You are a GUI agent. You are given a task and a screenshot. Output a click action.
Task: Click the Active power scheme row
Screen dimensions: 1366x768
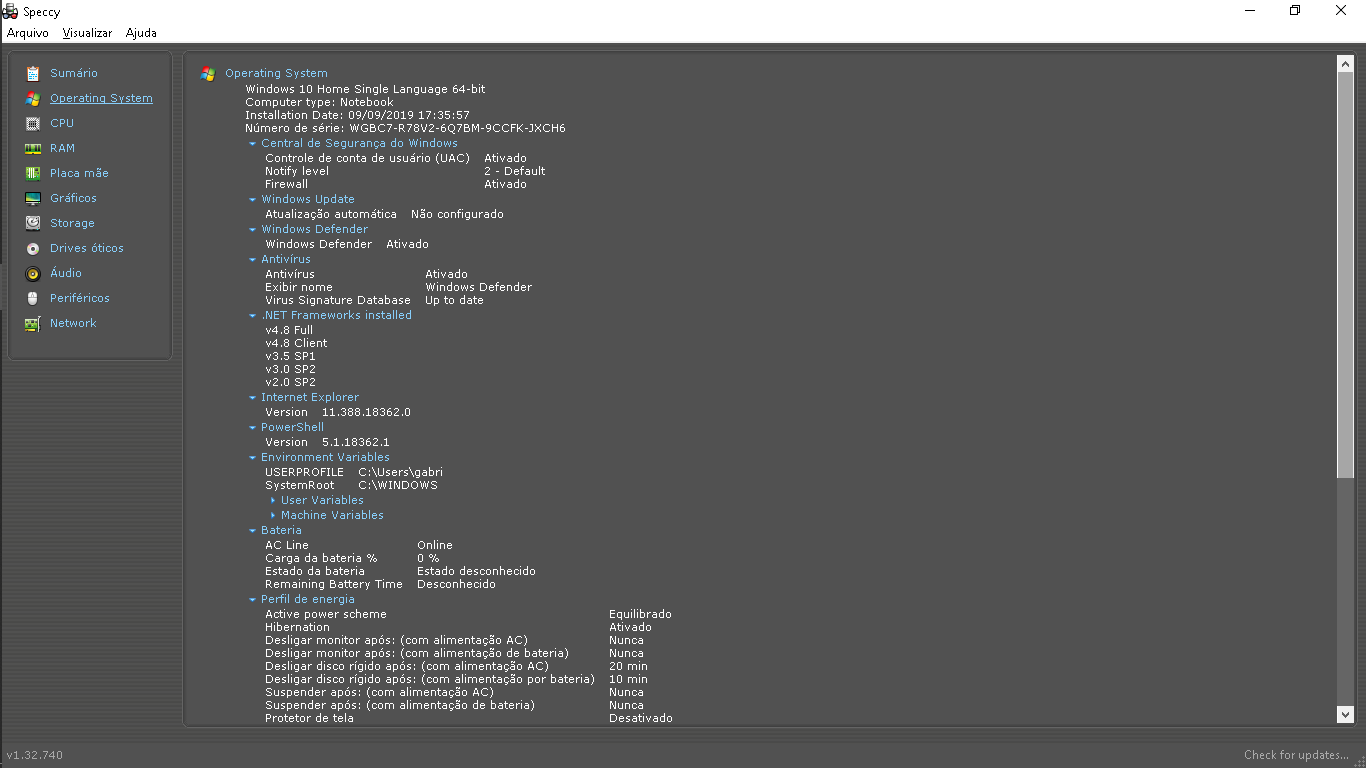tap(468, 614)
